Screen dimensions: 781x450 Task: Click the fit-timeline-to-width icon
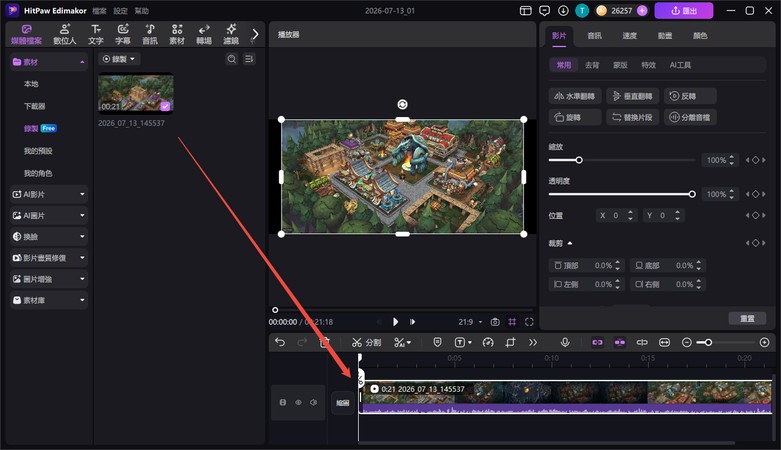coord(664,342)
